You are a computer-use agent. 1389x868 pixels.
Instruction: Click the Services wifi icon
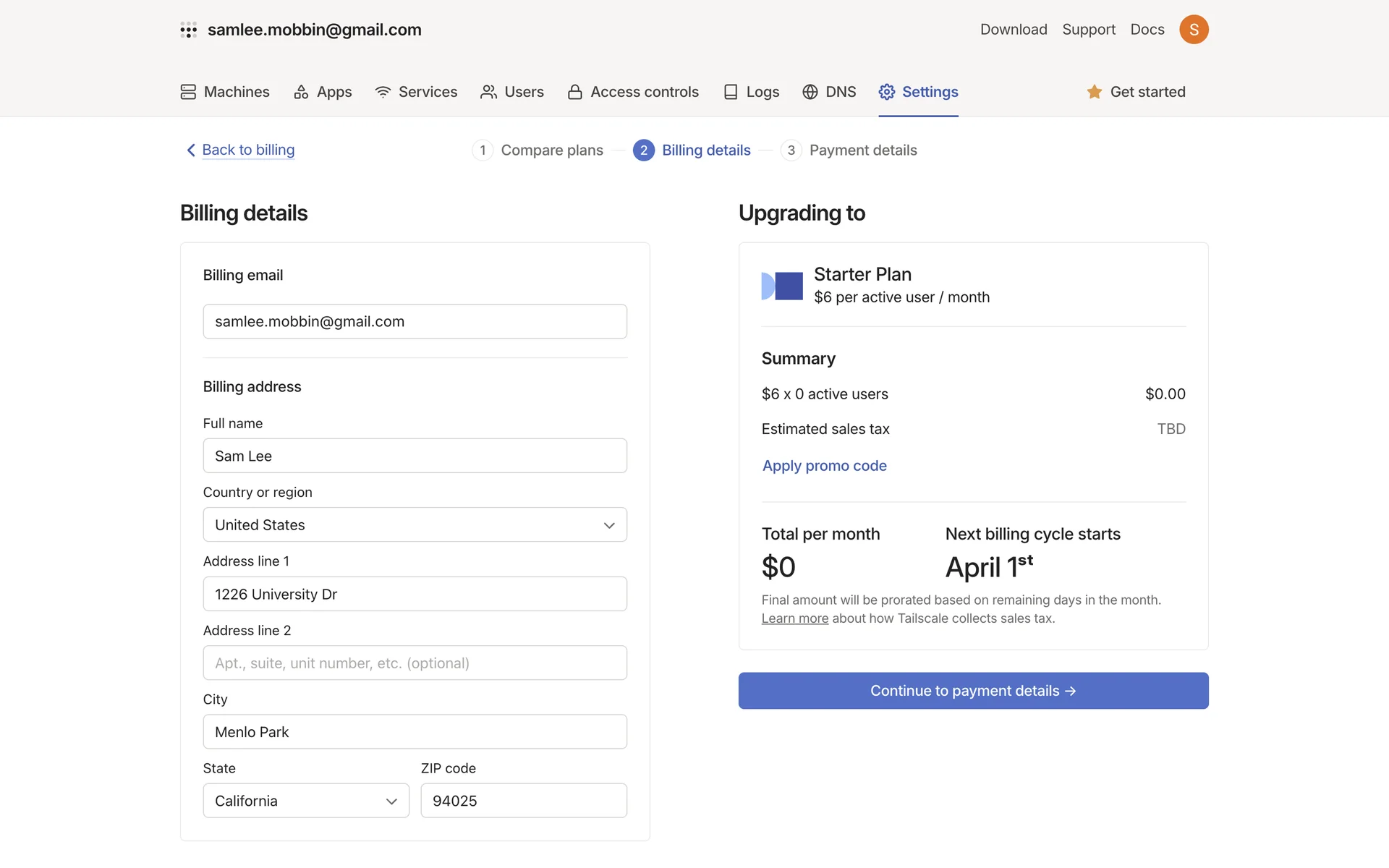(383, 92)
